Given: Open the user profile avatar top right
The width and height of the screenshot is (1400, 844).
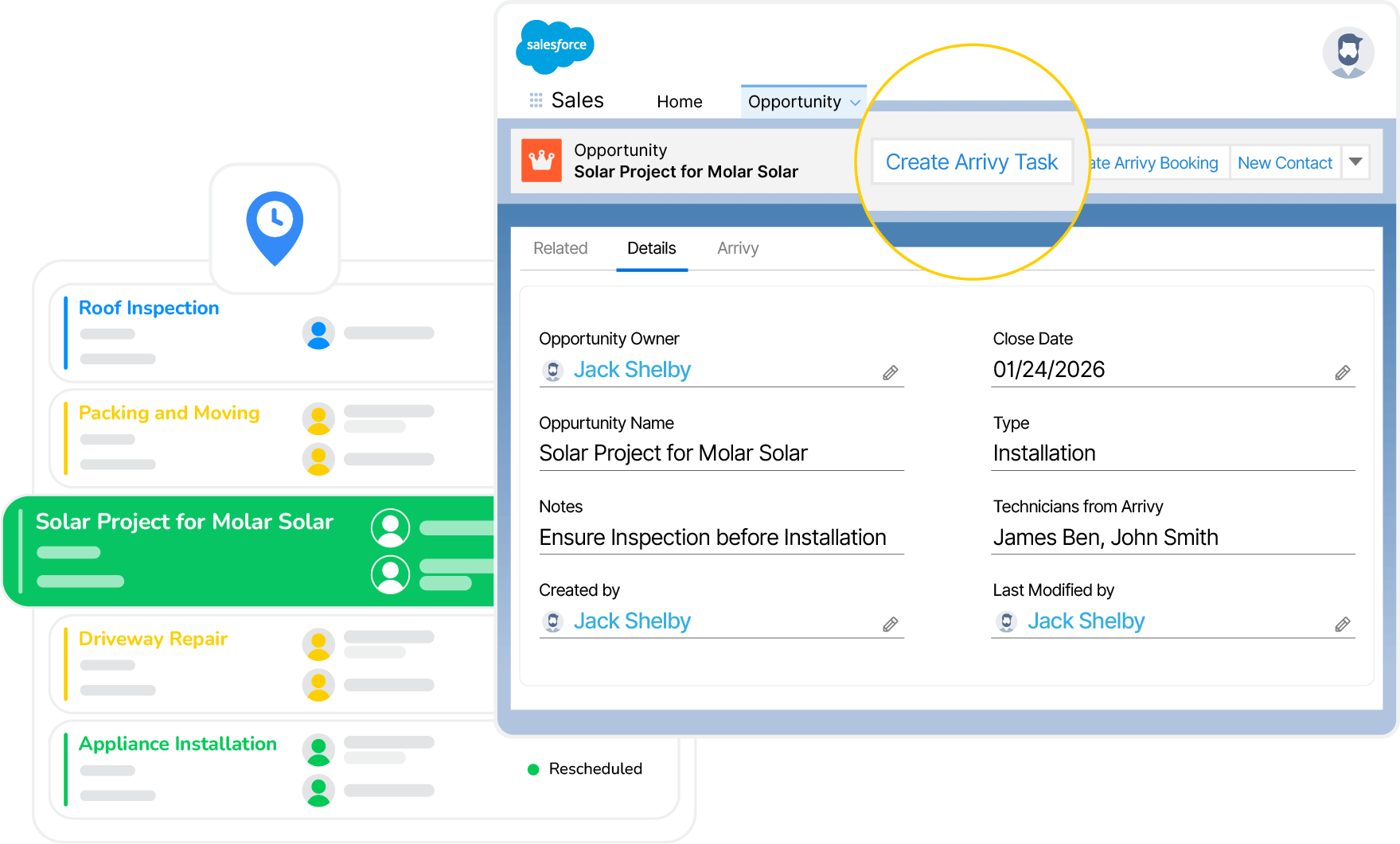Looking at the screenshot, I should pos(1348,53).
